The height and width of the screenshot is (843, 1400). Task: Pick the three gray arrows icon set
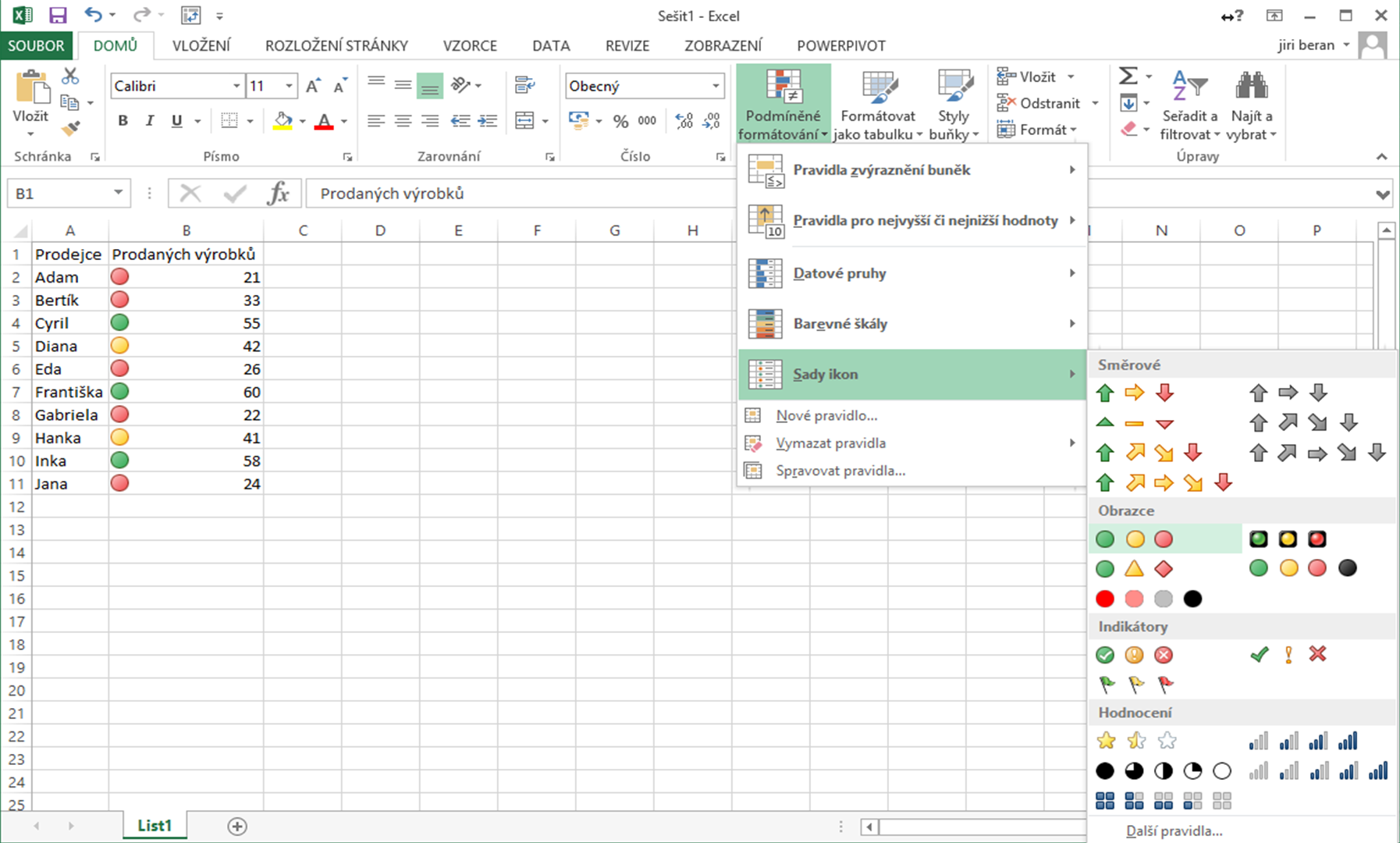1288,393
